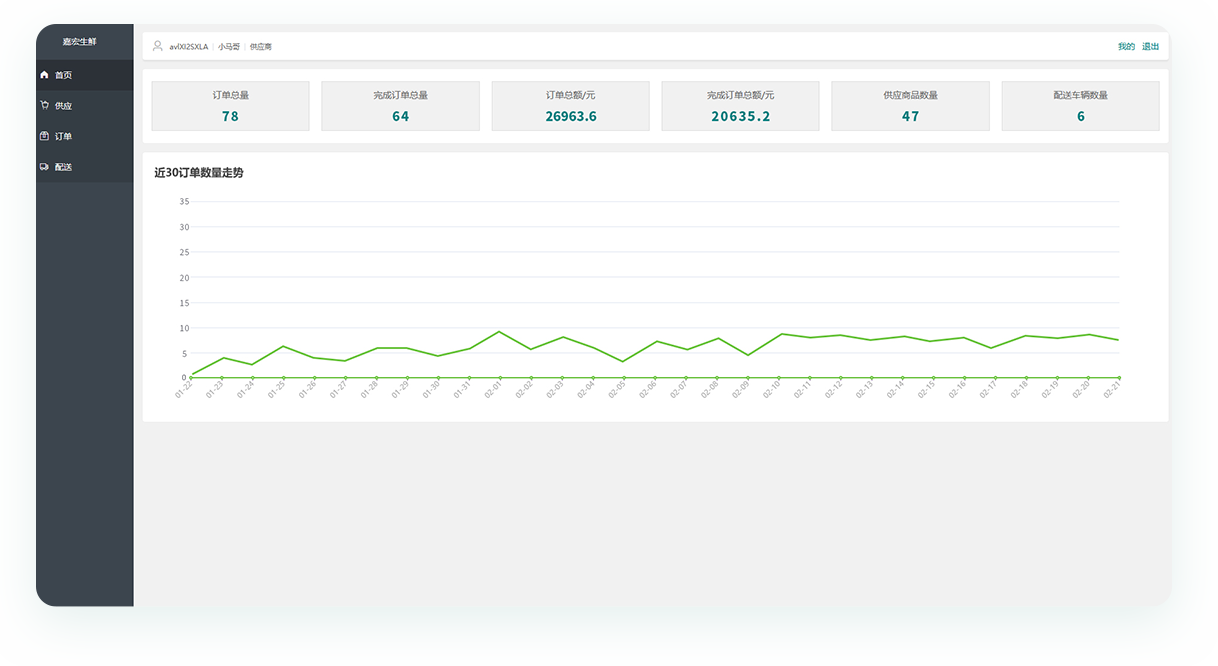Click the 供应商 role label in header
The height and width of the screenshot is (666, 1218).
click(261, 47)
